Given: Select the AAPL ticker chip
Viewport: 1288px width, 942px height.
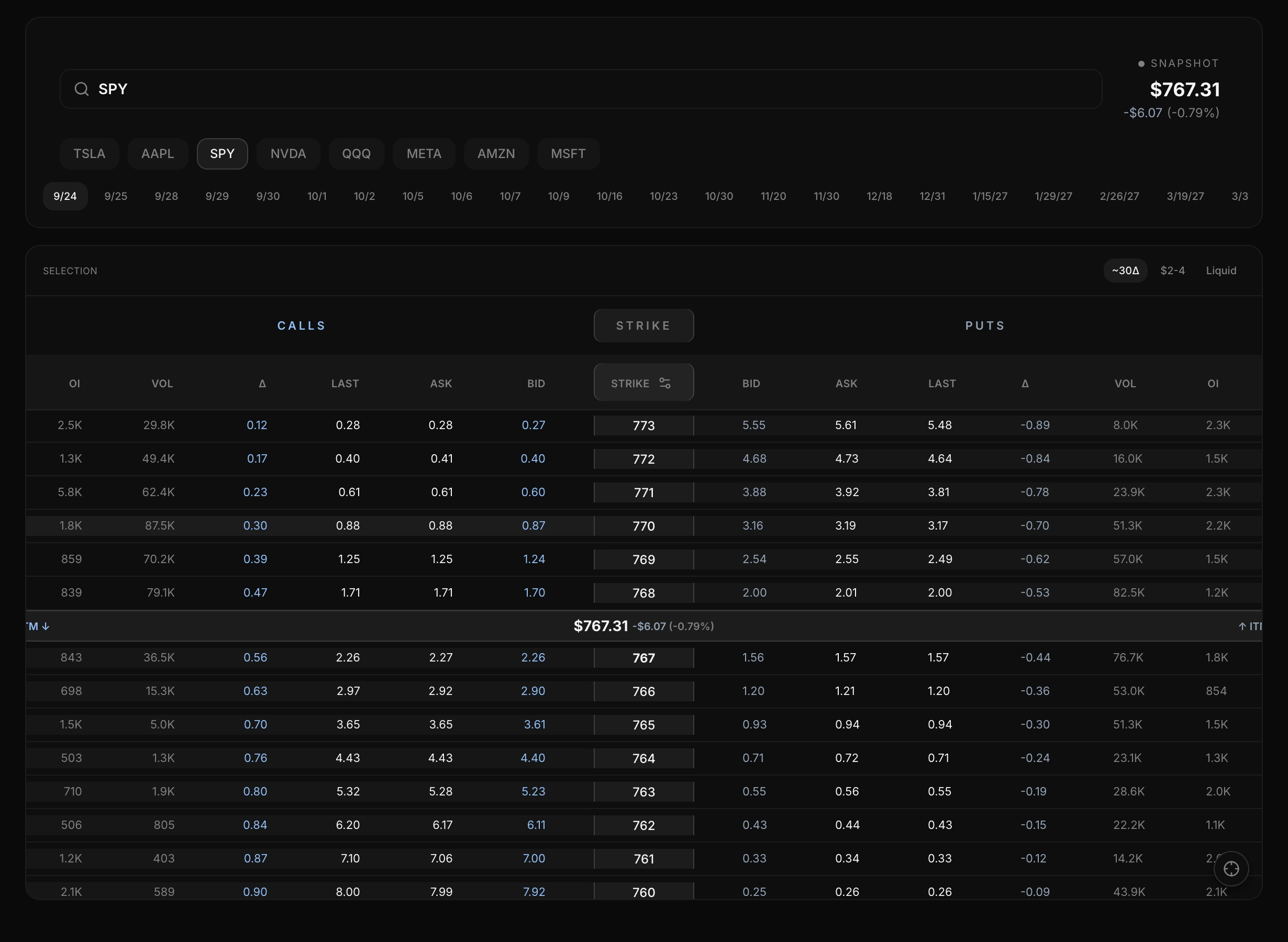Looking at the screenshot, I should [158, 154].
